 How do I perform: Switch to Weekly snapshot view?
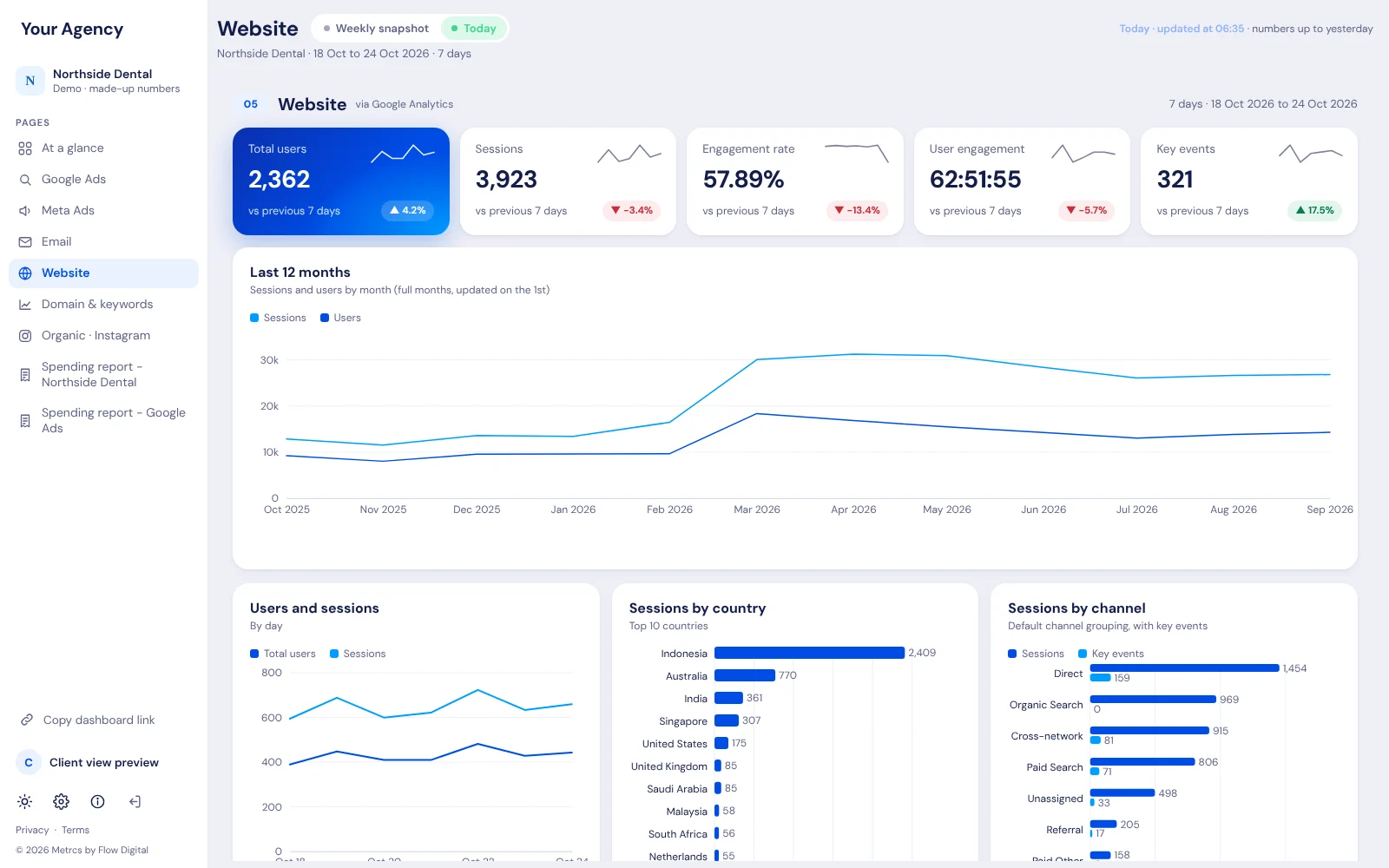point(376,29)
